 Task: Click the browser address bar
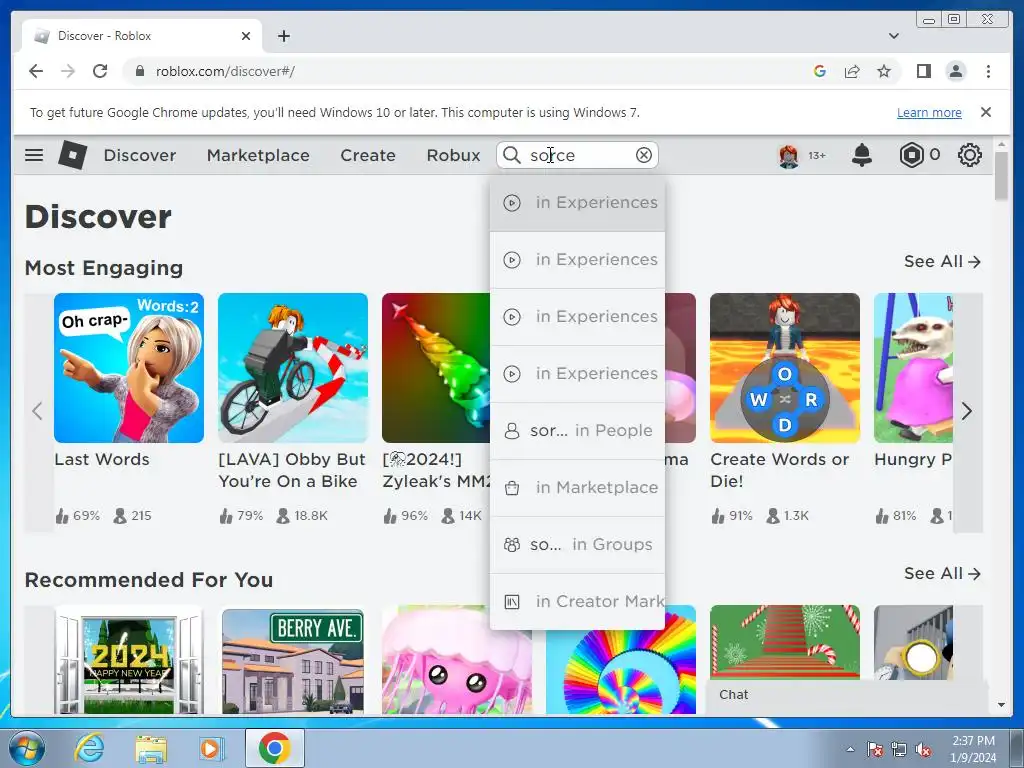(x=470, y=71)
